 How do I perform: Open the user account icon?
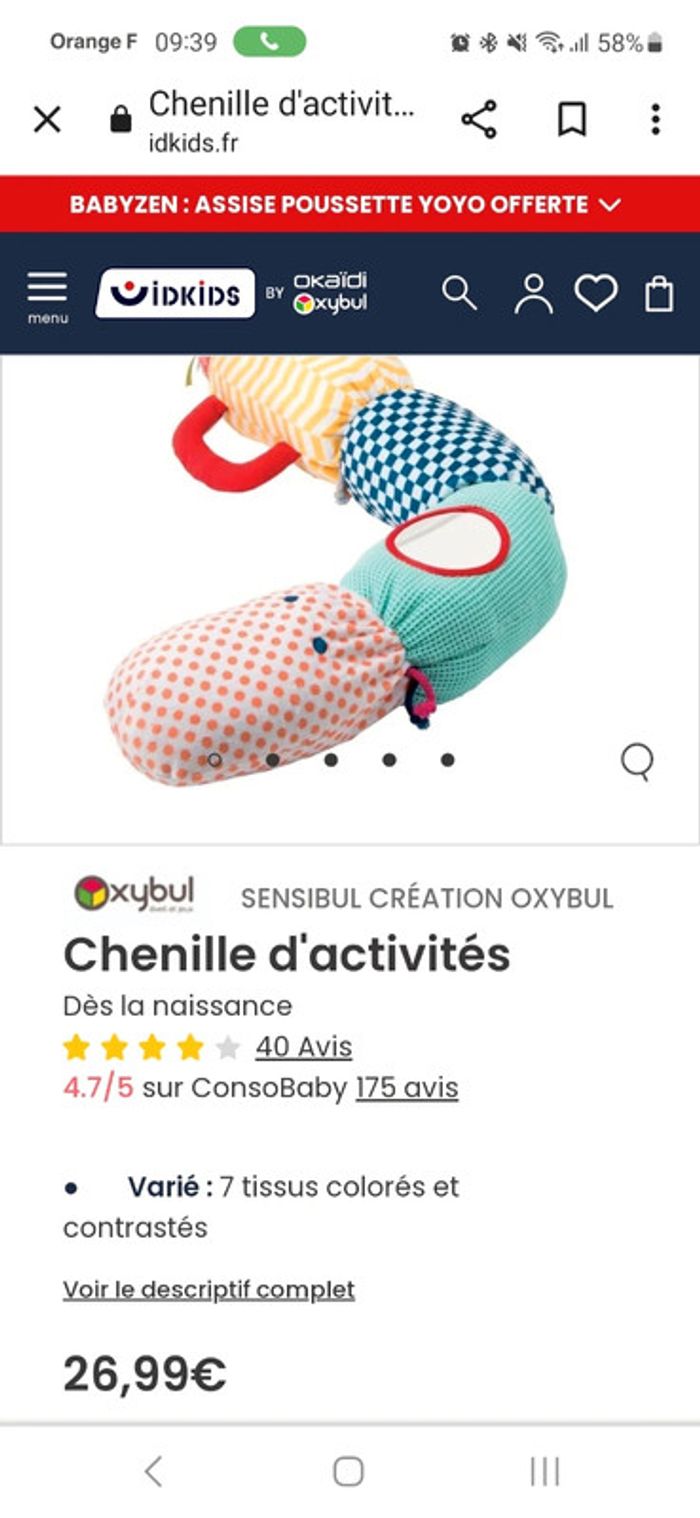point(533,294)
